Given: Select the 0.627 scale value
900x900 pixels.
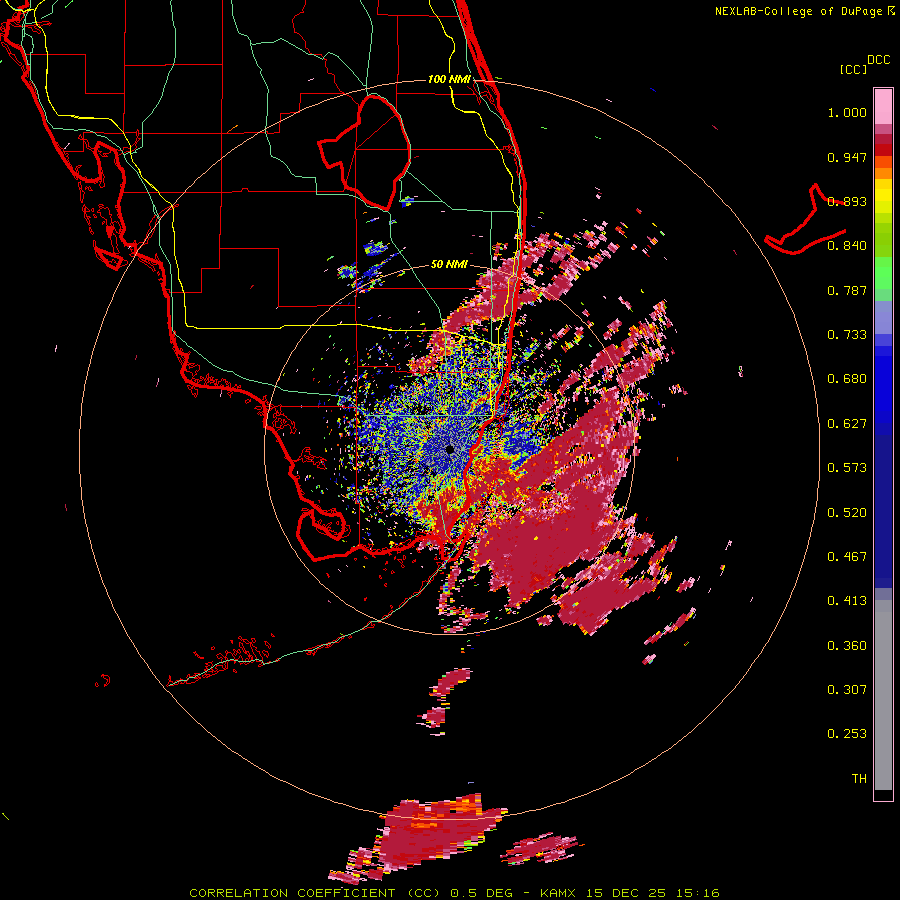Looking at the screenshot, I should pyautogui.click(x=847, y=424).
